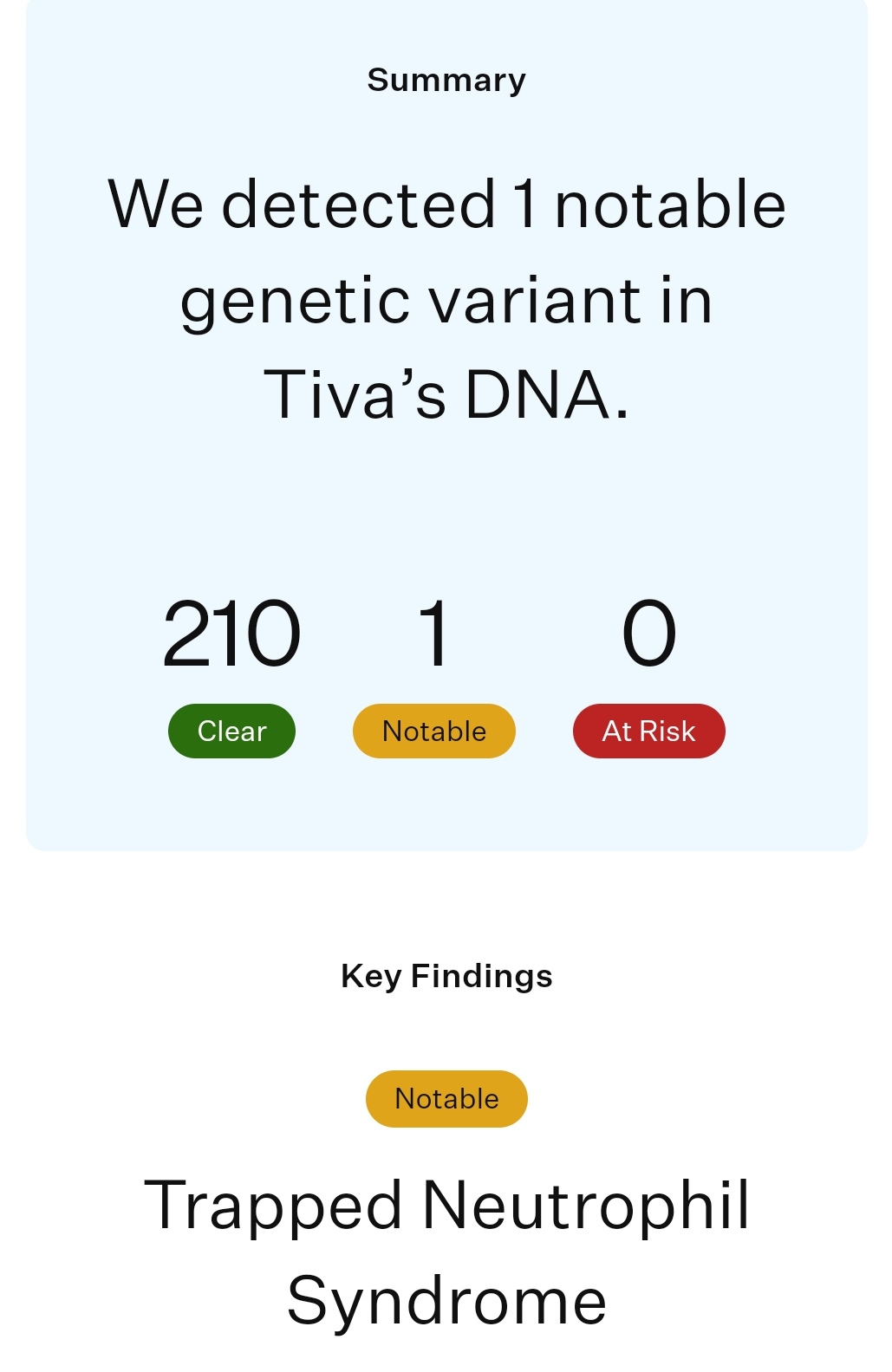The height and width of the screenshot is (1372, 892).
Task: Click the word 'notable' in the headline
Action: pyautogui.click(x=670, y=205)
